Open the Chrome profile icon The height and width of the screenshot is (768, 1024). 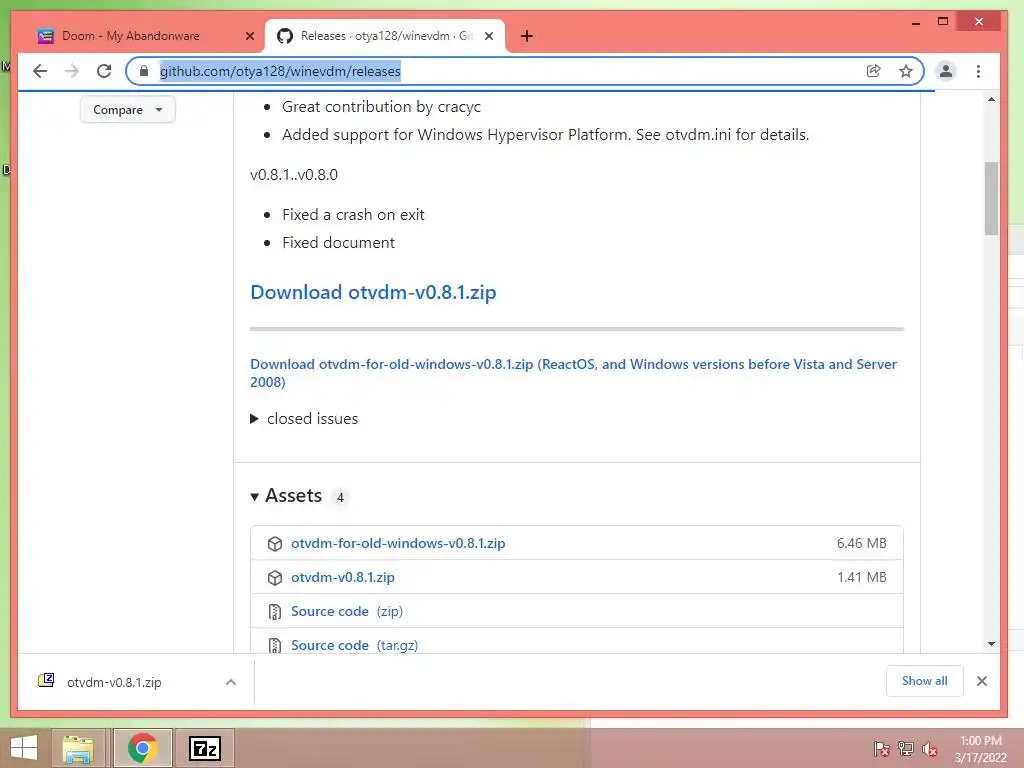click(946, 71)
